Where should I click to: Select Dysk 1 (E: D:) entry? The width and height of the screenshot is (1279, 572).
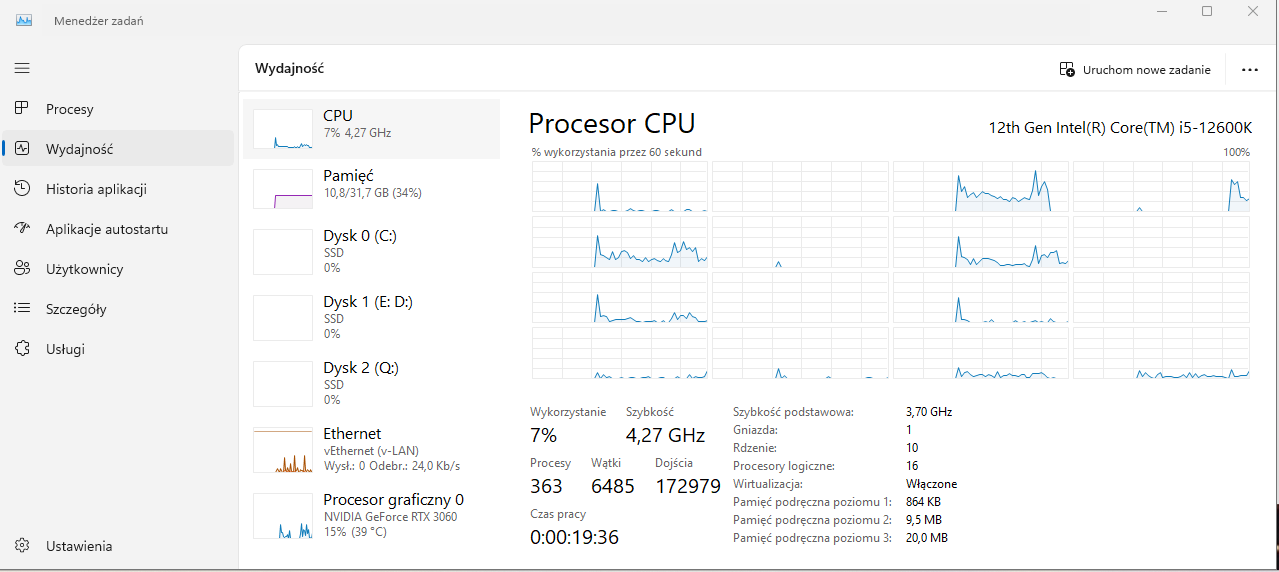[x=371, y=317]
